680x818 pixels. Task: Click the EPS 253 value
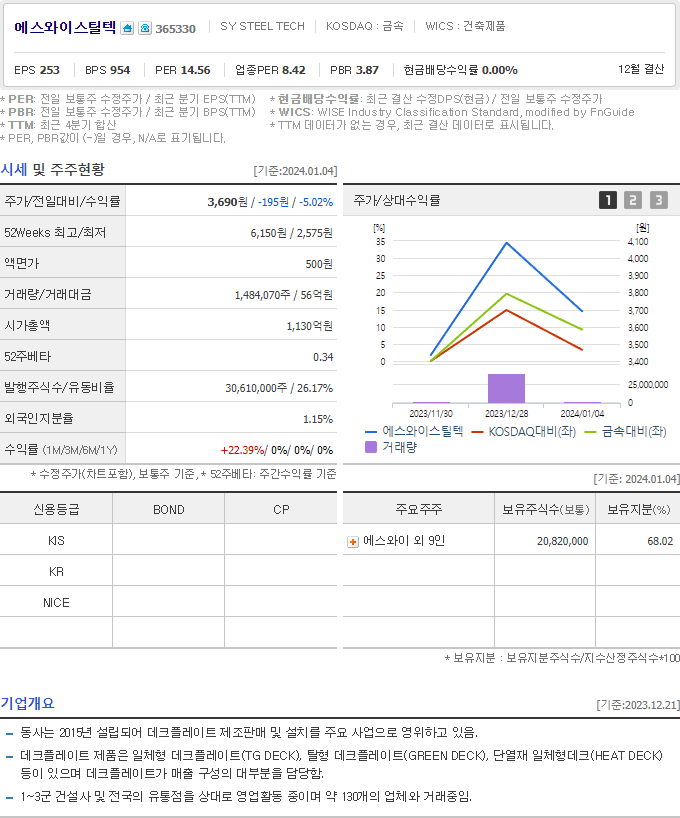37,70
